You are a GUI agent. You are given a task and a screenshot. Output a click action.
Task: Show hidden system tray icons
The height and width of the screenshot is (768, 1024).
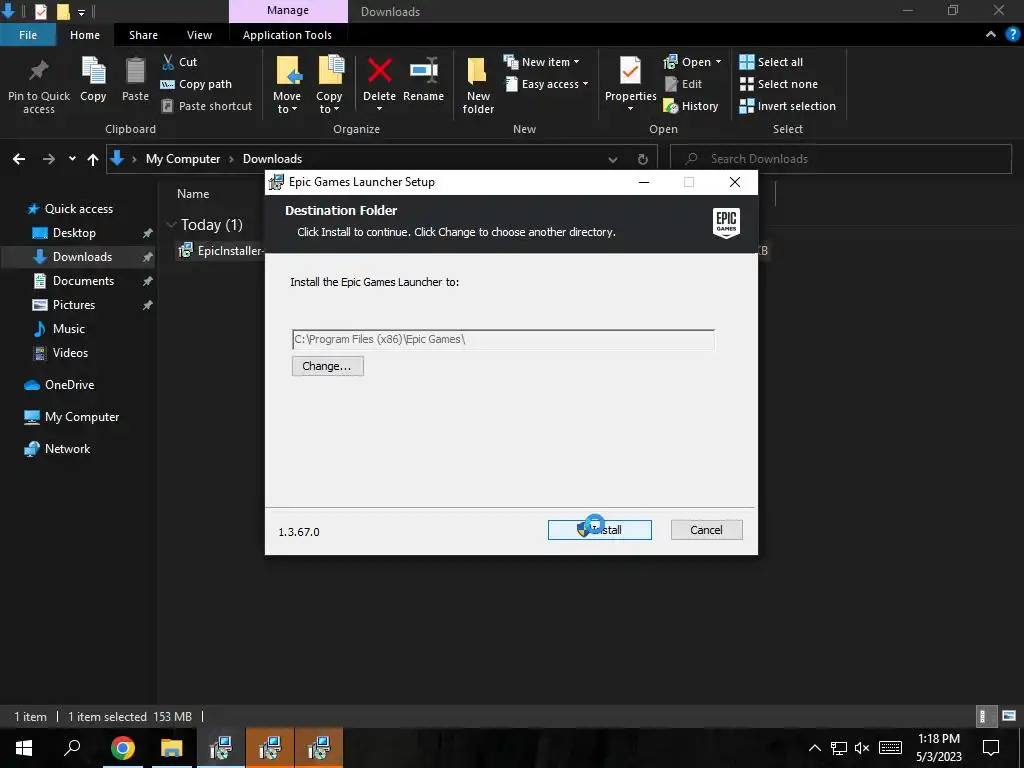[814, 748]
